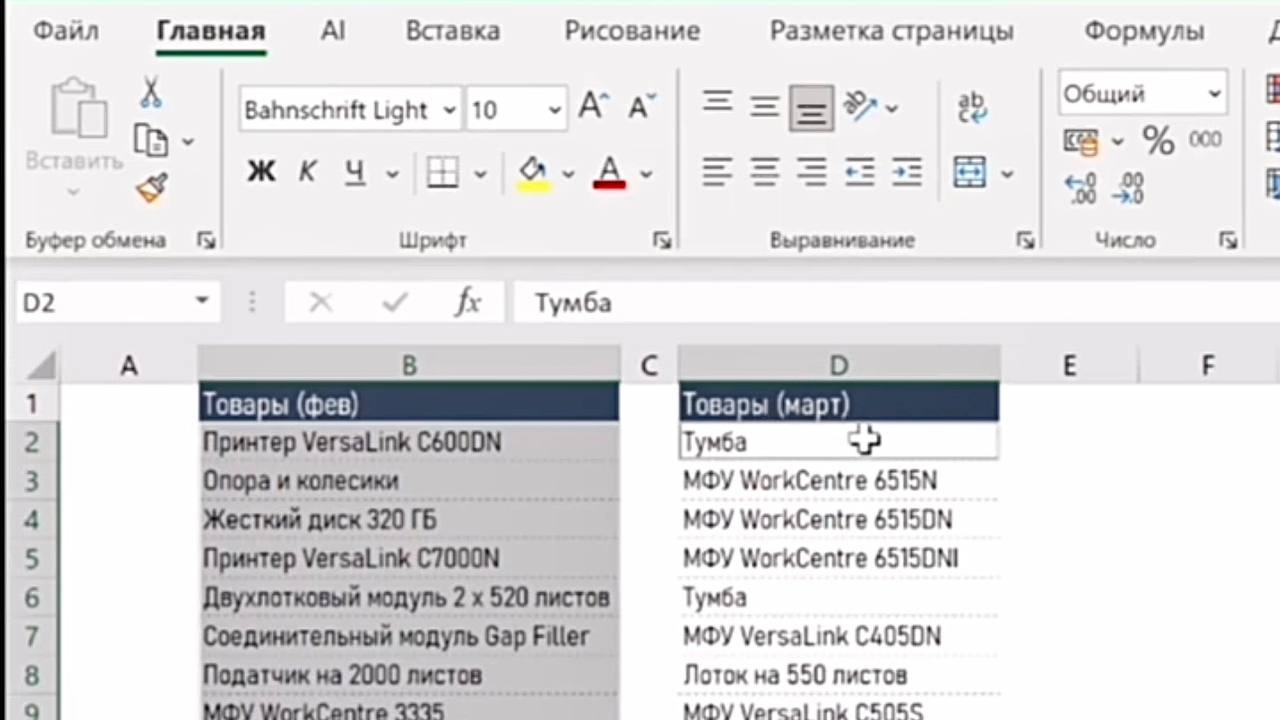Open the Файл menu
This screenshot has width=1280, height=720.
click(x=66, y=31)
